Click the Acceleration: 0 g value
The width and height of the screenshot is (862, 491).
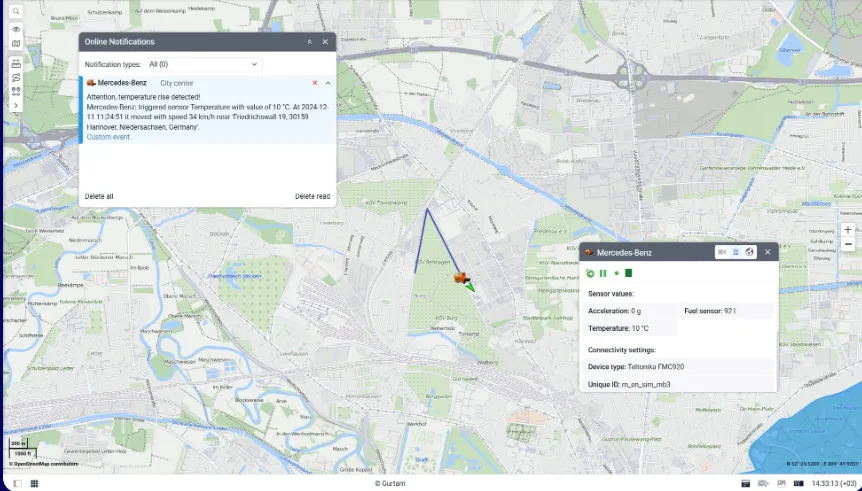click(x=615, y=311)
